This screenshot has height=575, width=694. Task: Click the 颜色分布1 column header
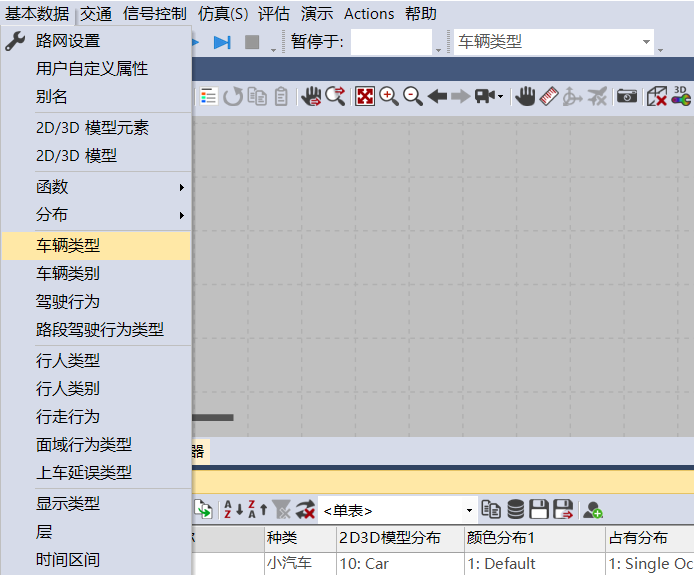click(535, 538)
